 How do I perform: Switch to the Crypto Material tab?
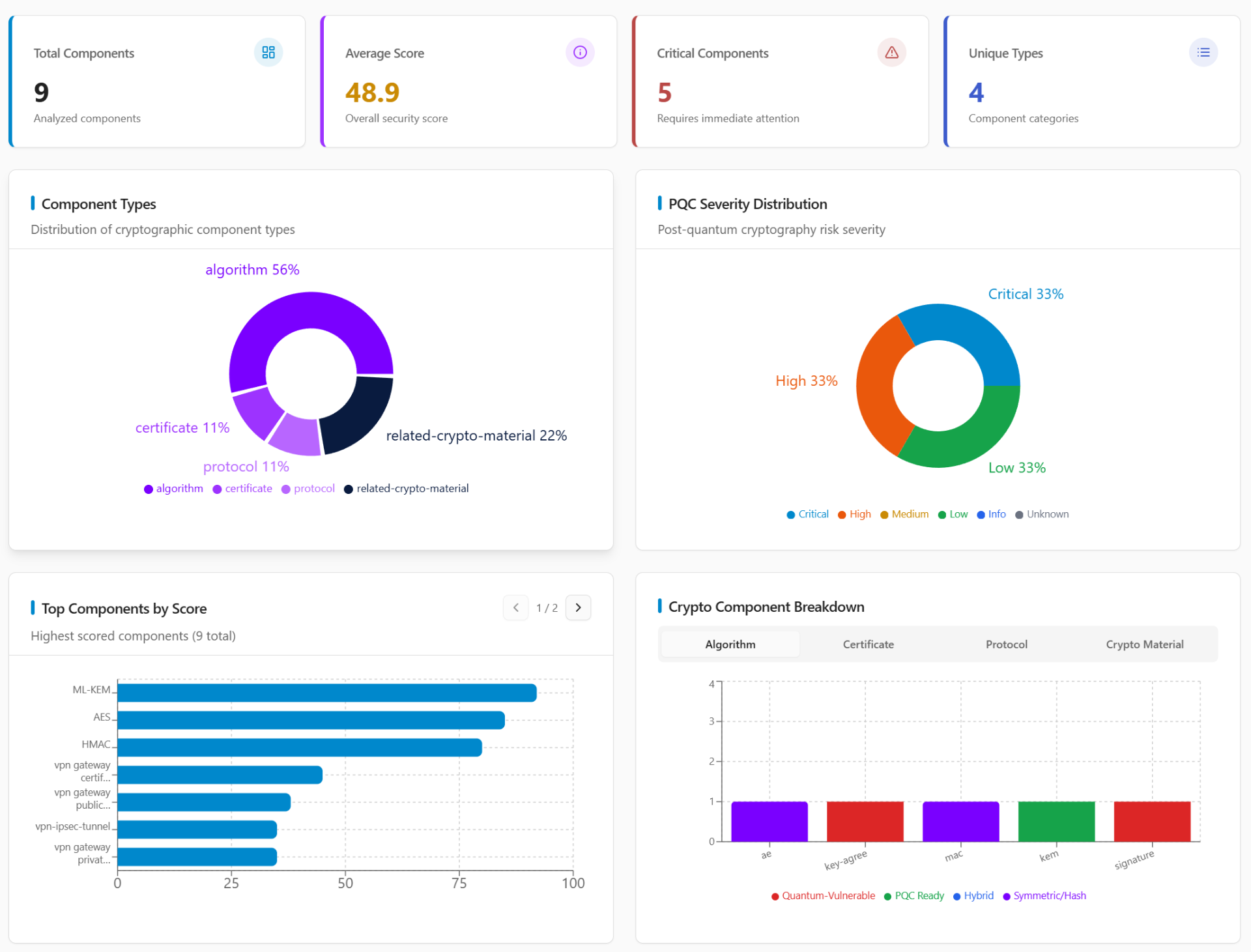pos(1145,644)
